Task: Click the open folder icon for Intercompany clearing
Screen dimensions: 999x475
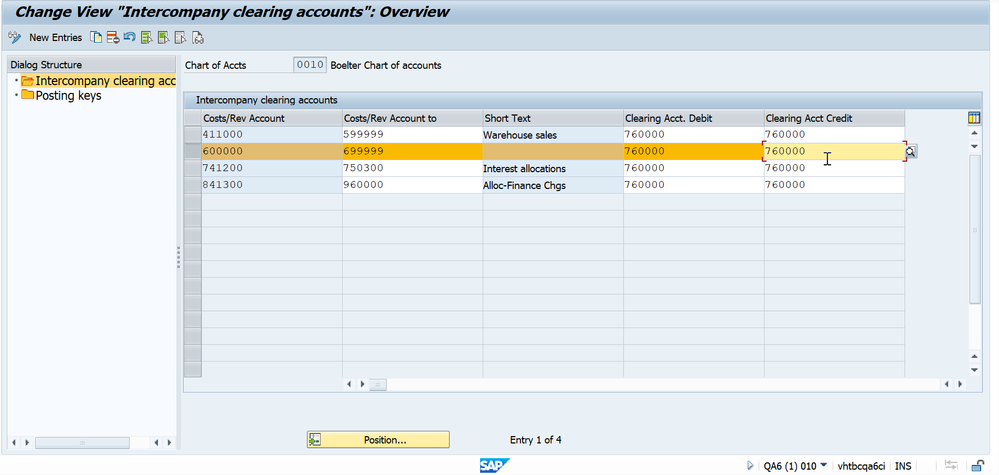Action: [27, 81]
